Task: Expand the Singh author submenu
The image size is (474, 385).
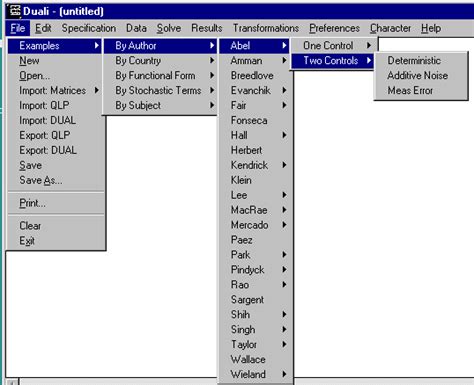Action: click(256, 330)
